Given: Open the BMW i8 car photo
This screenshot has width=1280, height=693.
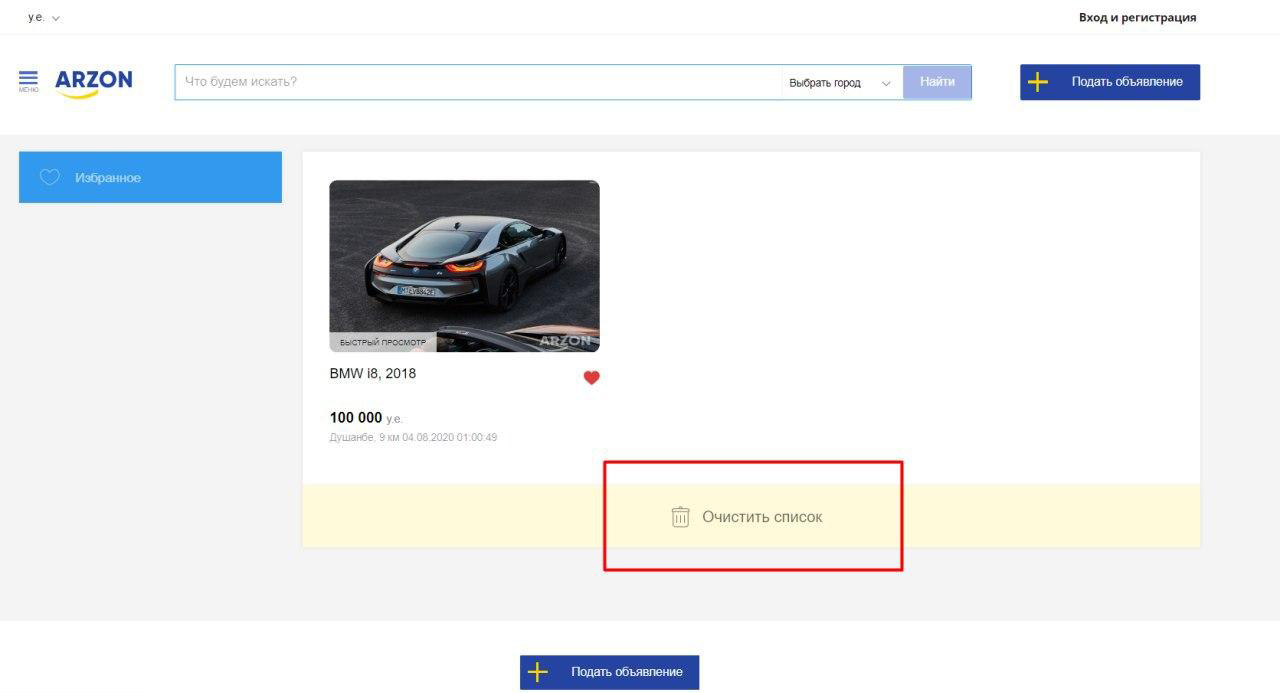Looking at the screenshot, I should point(464,255).
